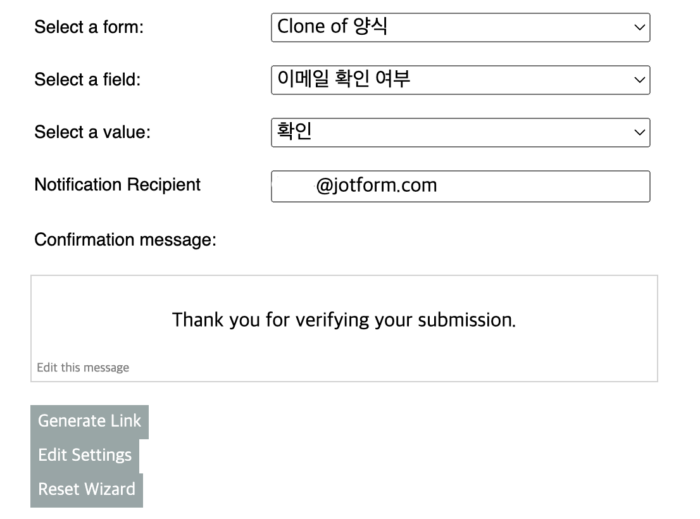Click the "Select a value:" label

click(x=92, y=132)
